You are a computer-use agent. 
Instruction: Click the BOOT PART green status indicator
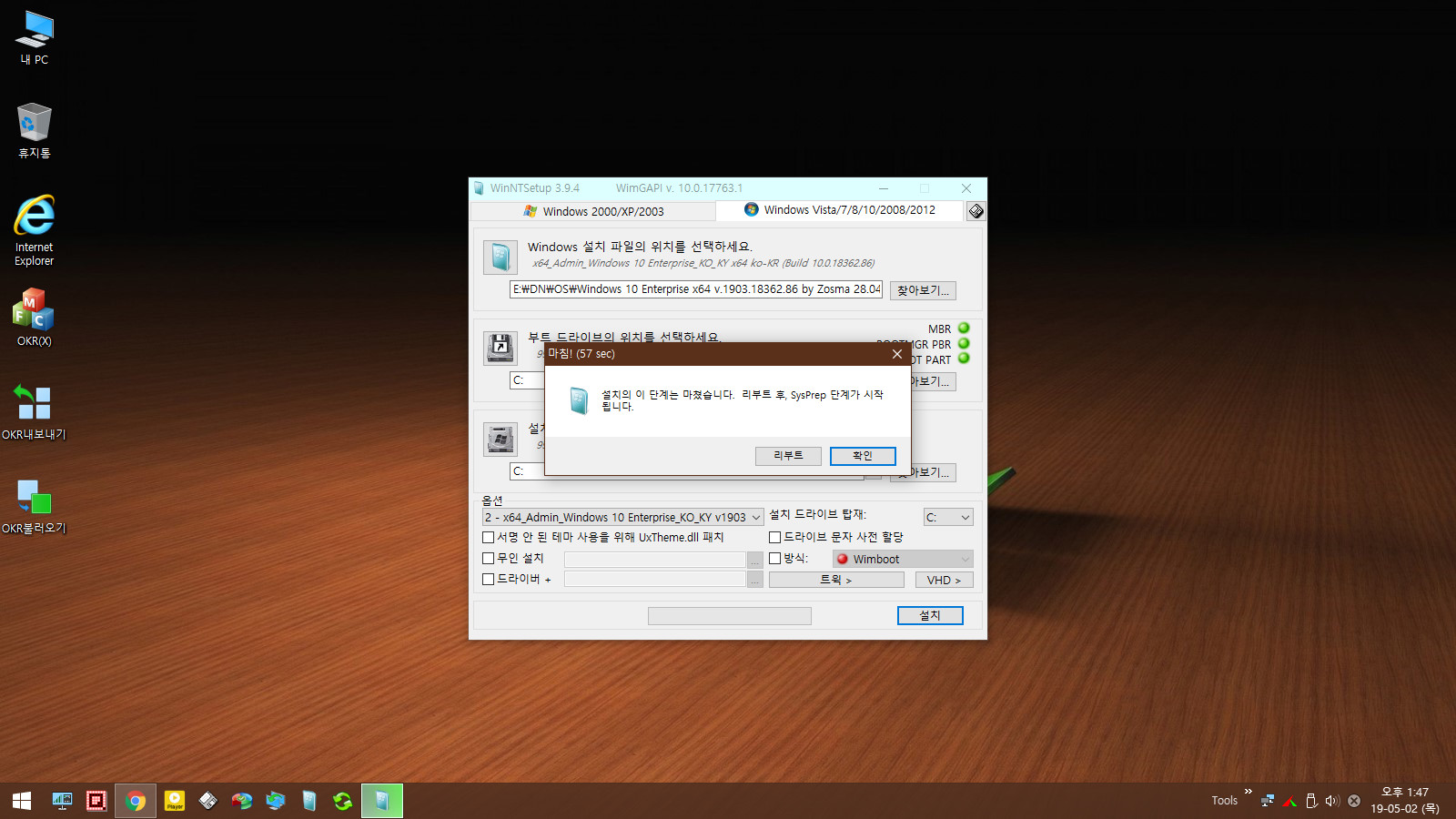pos(964,359)
